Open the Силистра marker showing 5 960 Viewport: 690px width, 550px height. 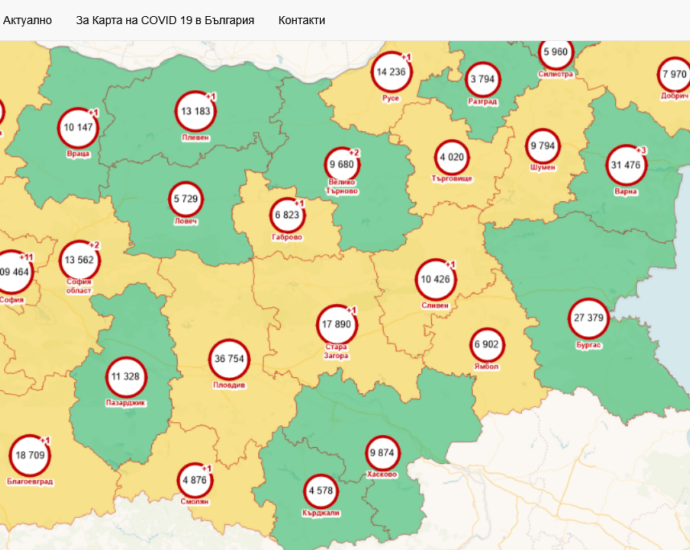pyautogui.click(x=555, y=52)
